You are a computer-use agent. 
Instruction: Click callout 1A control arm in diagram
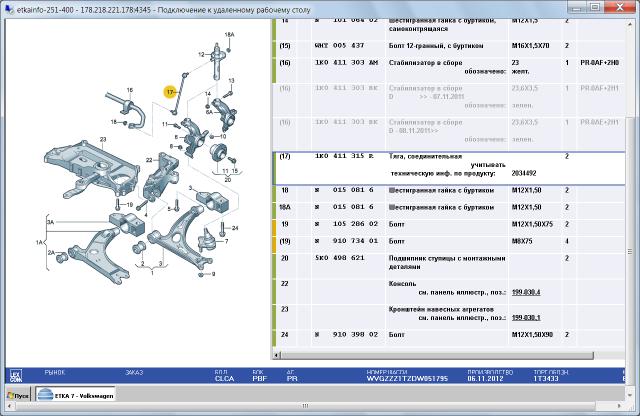click(x=39, y=242)
